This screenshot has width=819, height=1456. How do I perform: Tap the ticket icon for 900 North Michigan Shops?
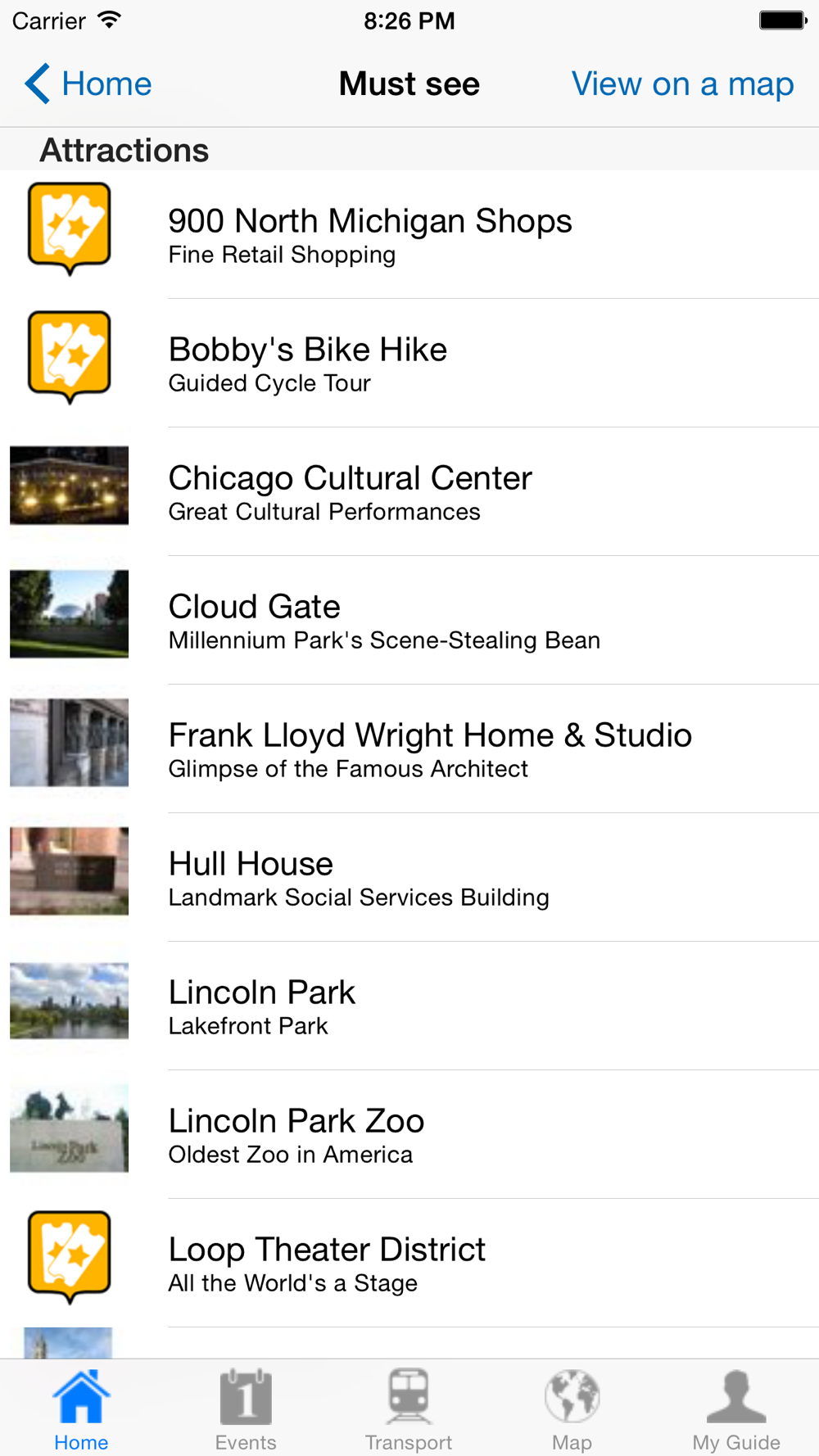point(70,228)
